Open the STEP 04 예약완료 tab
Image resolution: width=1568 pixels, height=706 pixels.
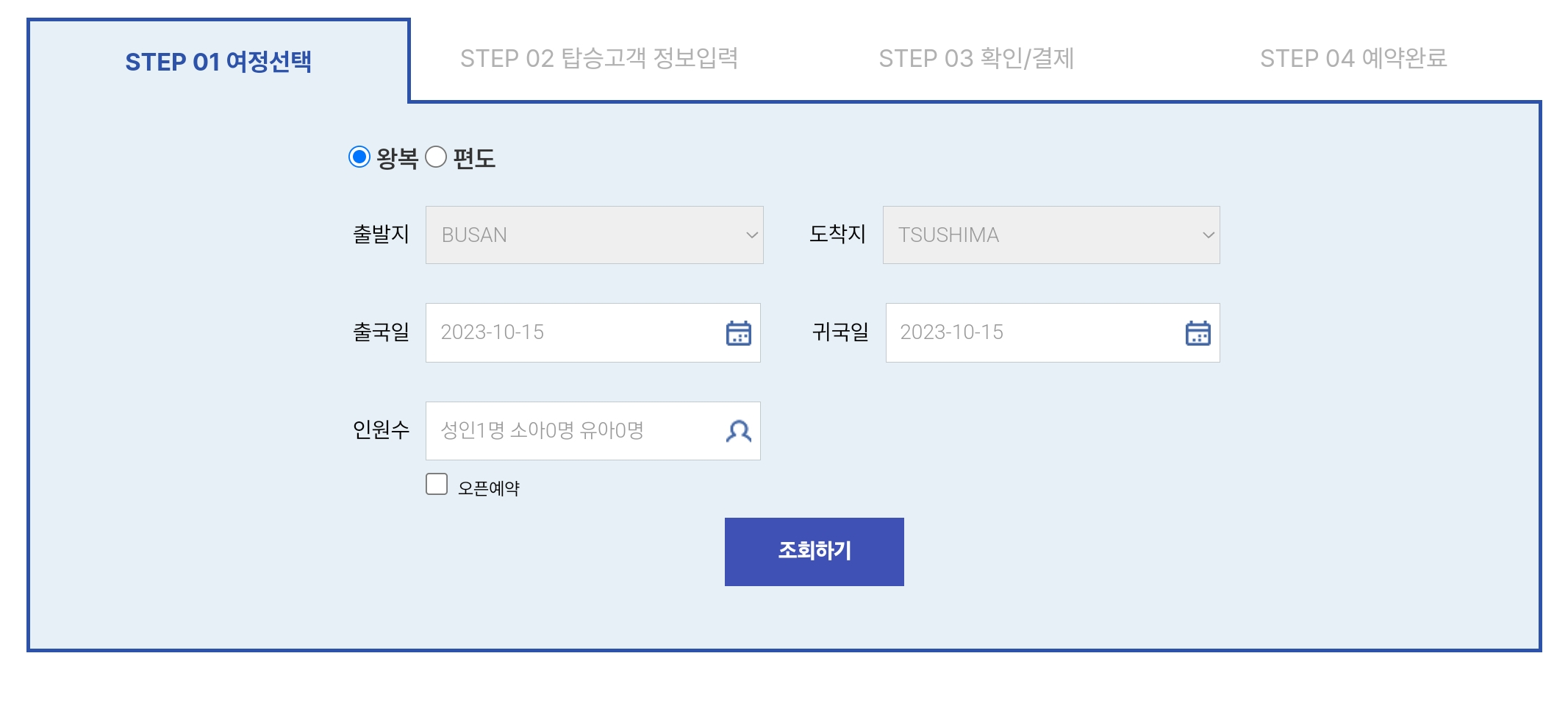[x=1355, y=60]
